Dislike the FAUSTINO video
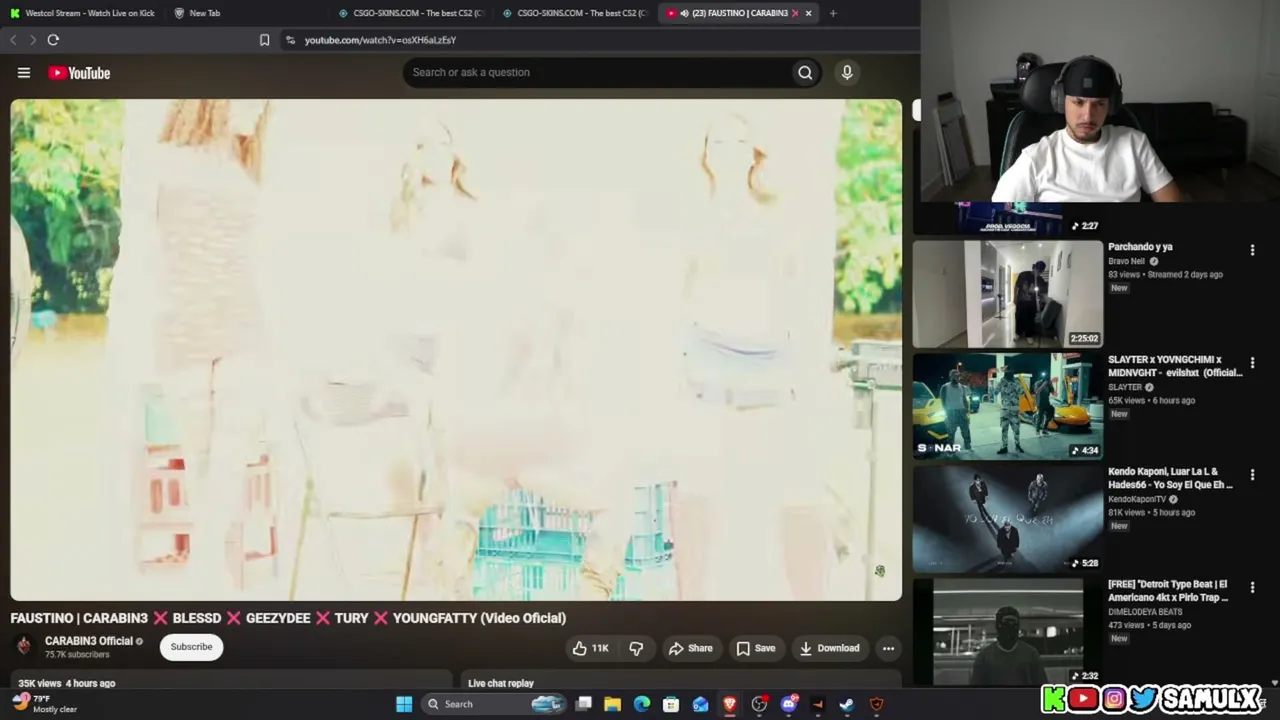This screenshot has width=1280, height=720. click(636, 648)
